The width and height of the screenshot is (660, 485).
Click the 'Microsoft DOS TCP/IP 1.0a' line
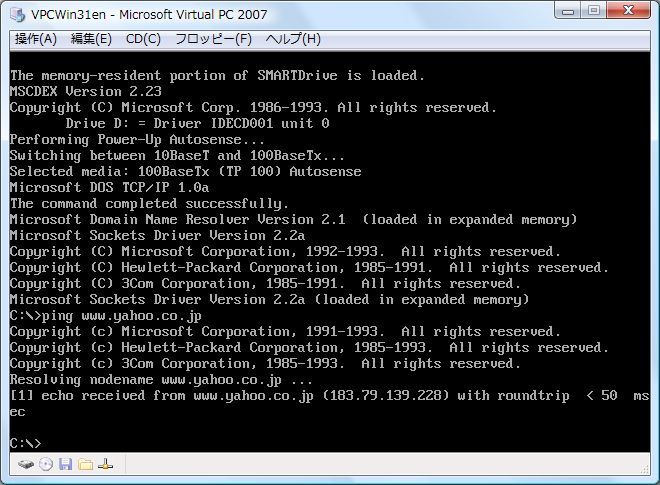point(109,187)
